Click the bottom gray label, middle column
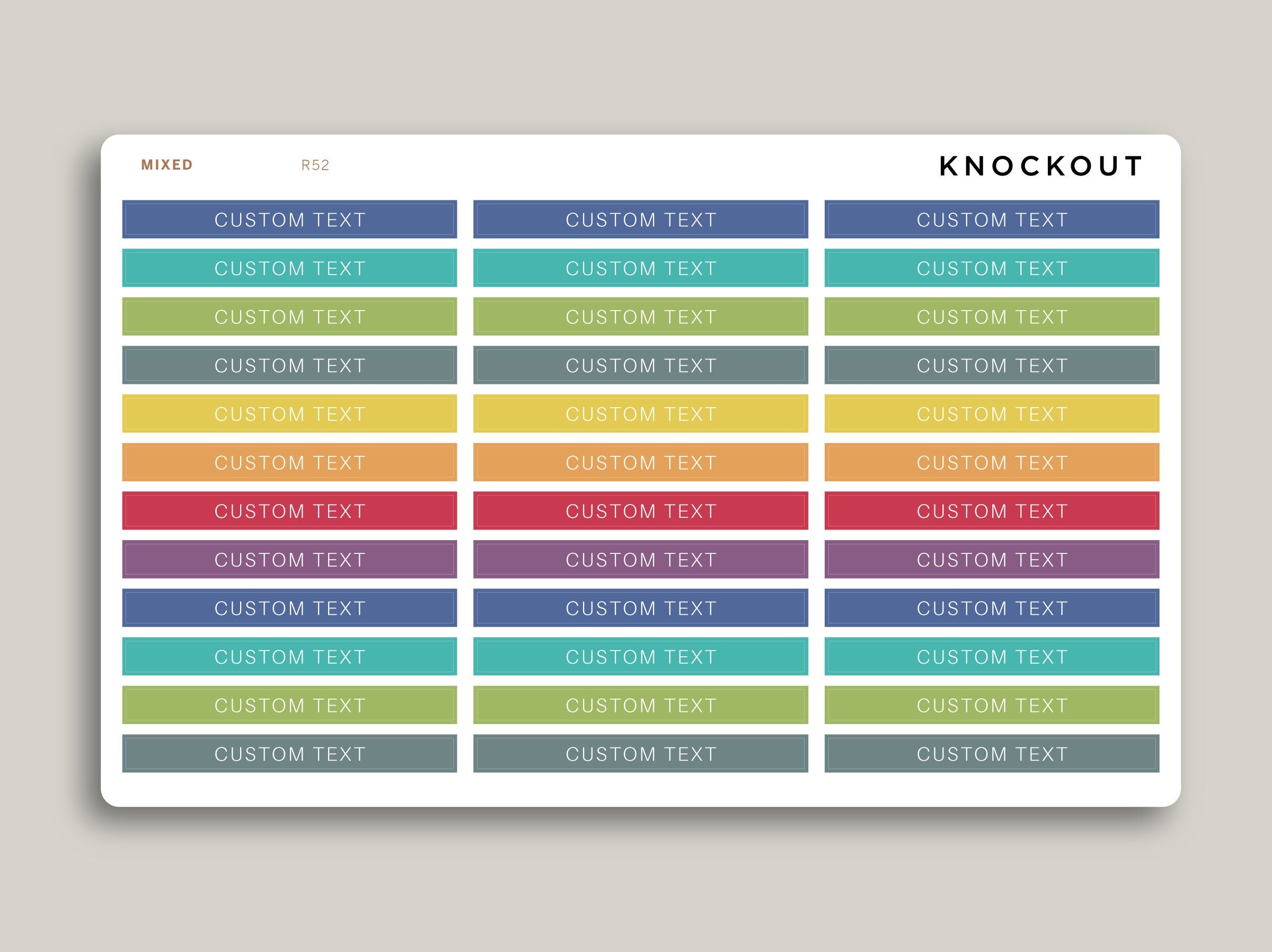 [641, 754]
